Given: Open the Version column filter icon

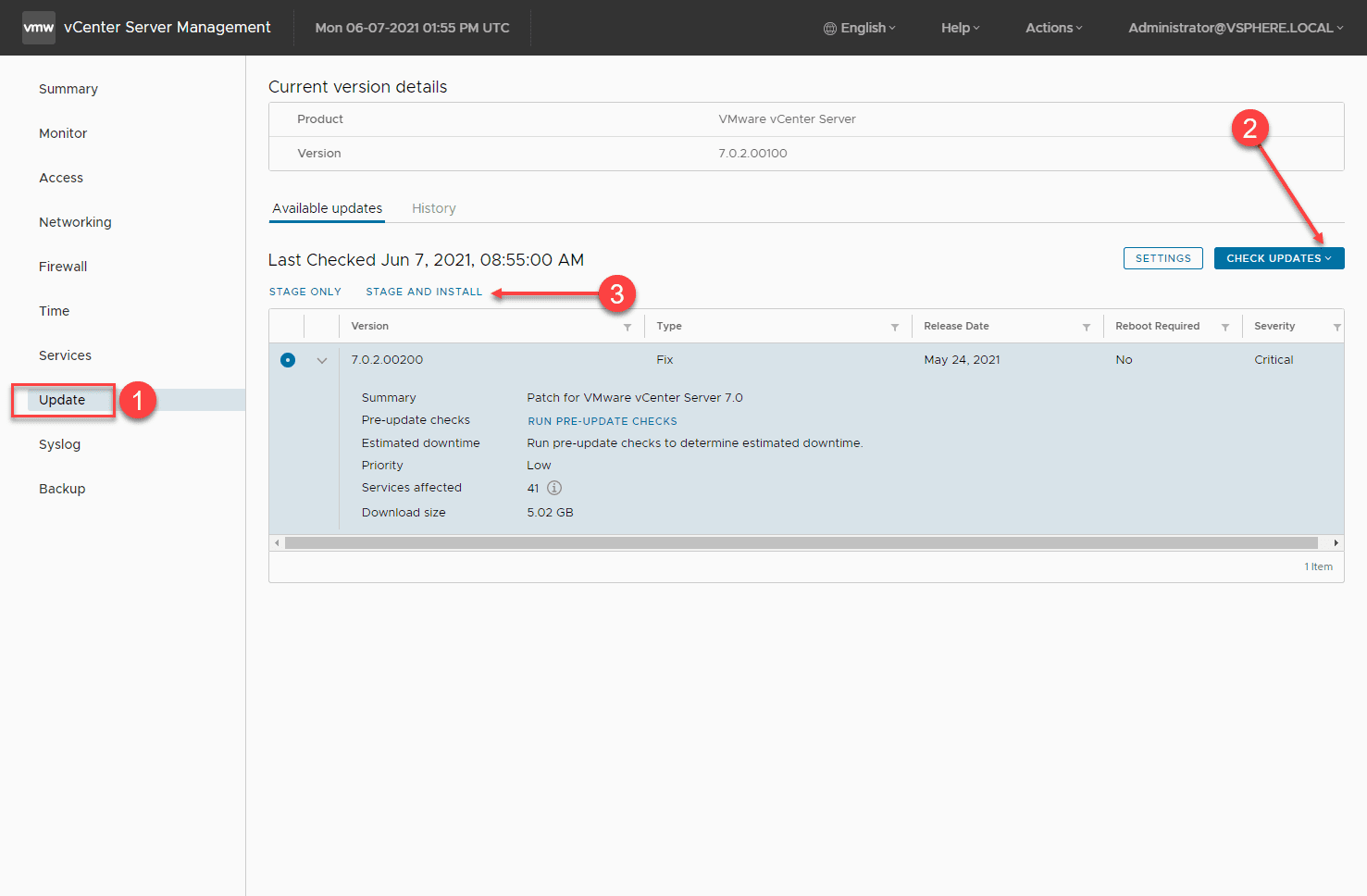Looking at the screenshot, I should (x=628, y=327).
